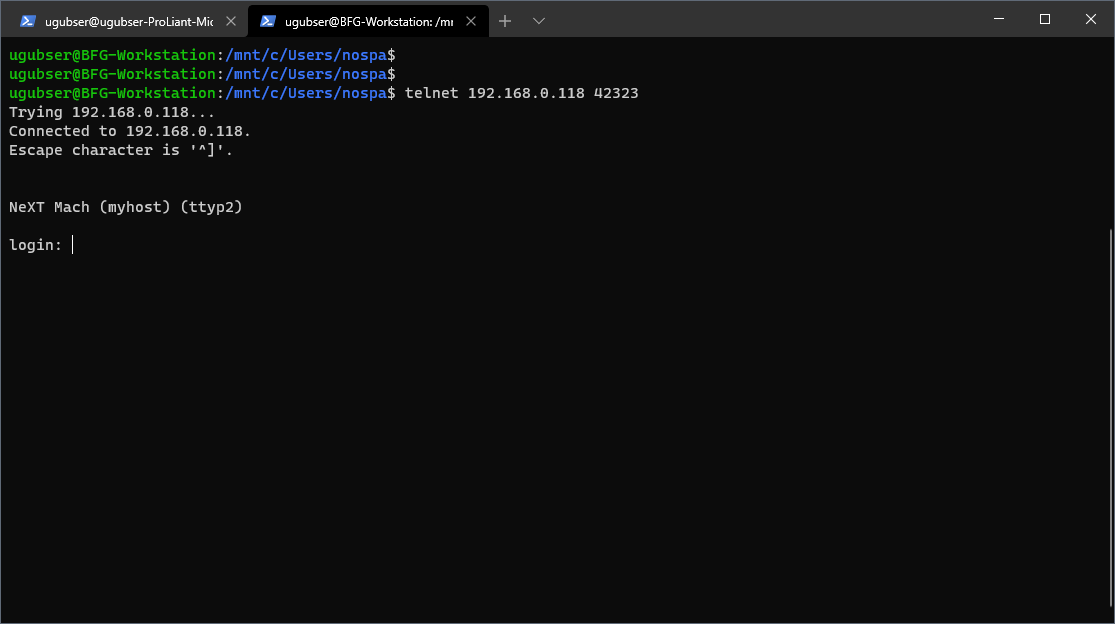Viewport: 1115px width, 624px height.
Task: Click the 'Trying 192.168.0.118...' output line
Action: pyautogui.click(x=111, y=112)
